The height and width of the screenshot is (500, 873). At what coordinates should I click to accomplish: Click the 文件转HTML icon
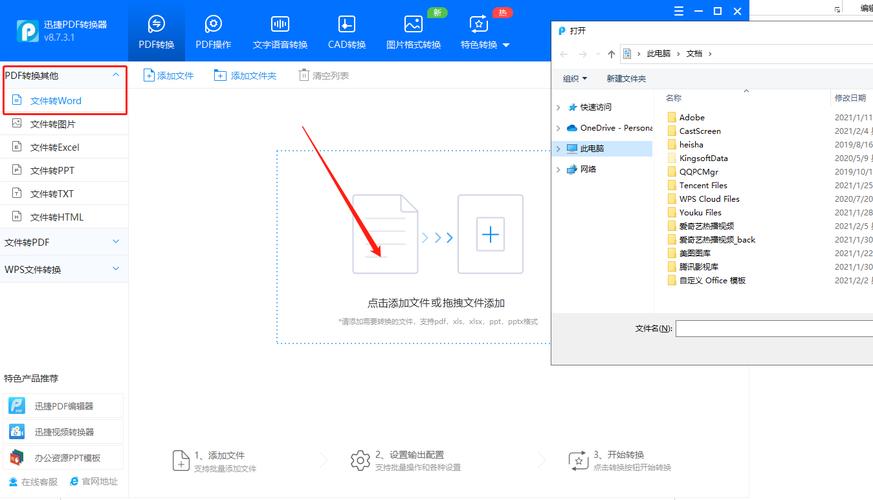17,217
